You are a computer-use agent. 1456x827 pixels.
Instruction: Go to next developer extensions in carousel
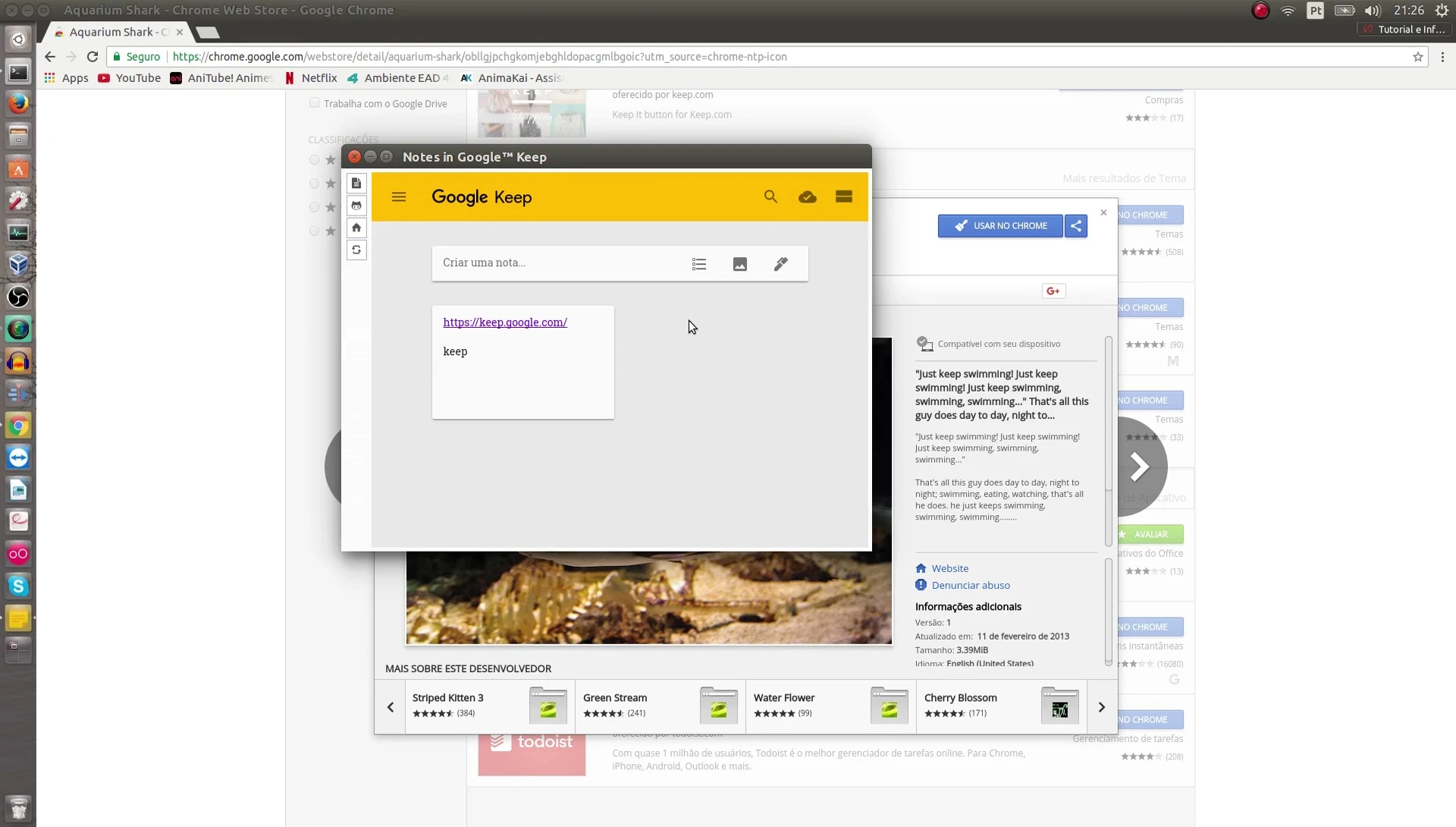click(1102, 707)
